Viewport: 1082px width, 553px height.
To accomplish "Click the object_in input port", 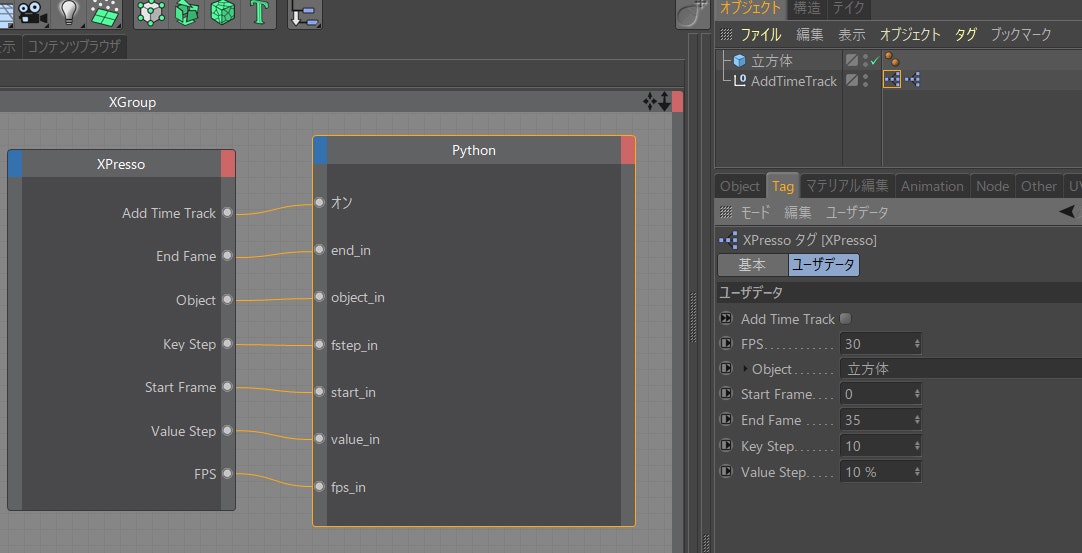I will click(x=319, y=297).
